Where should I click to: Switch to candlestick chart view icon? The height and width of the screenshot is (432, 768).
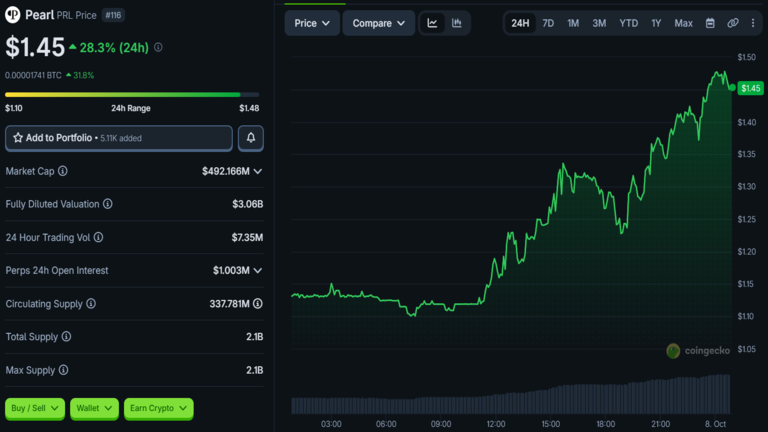pyautogui.click(x=456, y=23)
